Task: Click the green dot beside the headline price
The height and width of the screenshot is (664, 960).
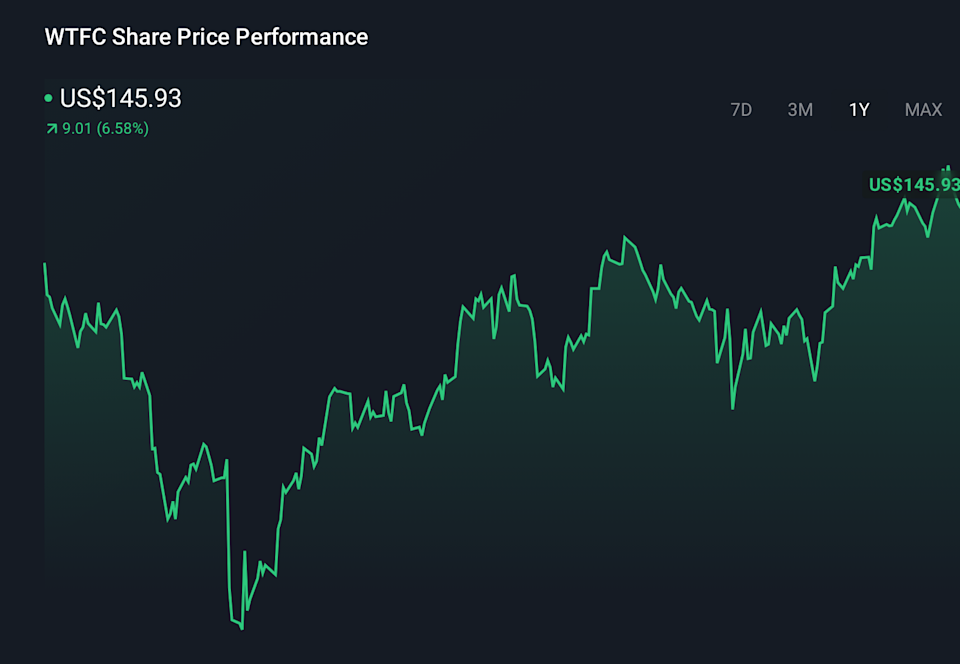Action: point(48,98)
